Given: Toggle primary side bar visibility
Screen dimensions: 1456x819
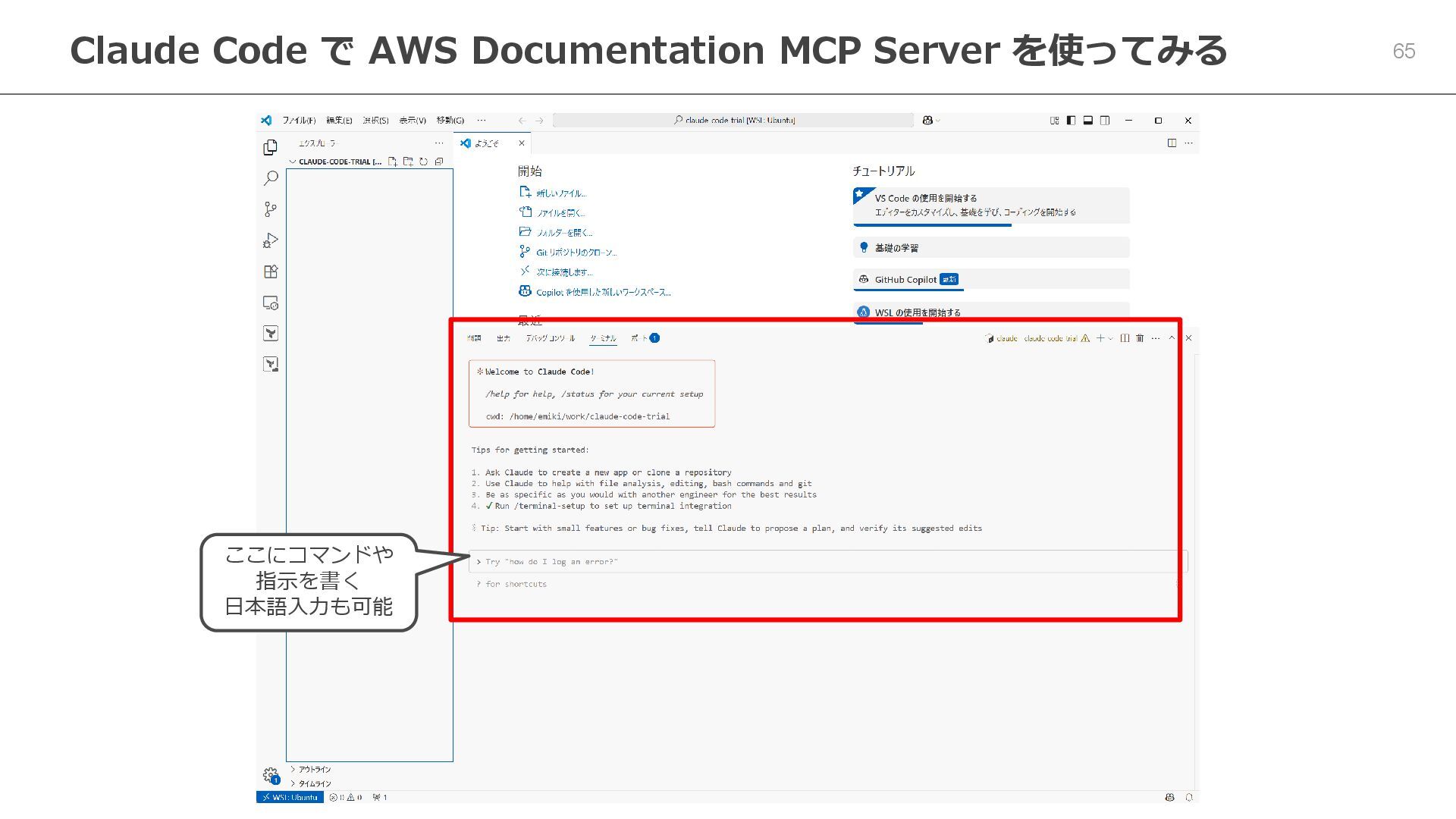Looking at the screenshot, I should [x=1071, y=120].
